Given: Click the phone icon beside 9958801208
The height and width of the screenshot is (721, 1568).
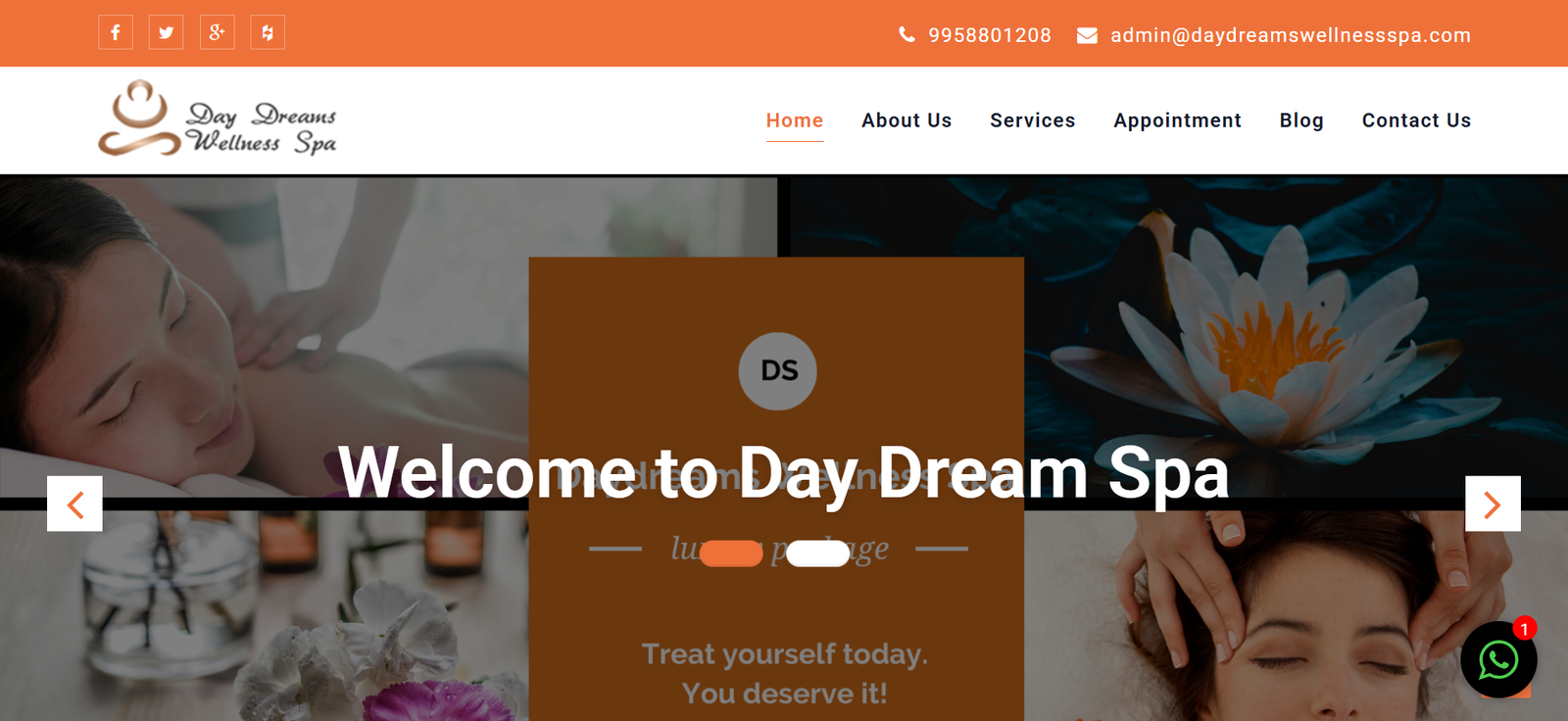Looking at the screenshot, I should click(x=906, y=35).
